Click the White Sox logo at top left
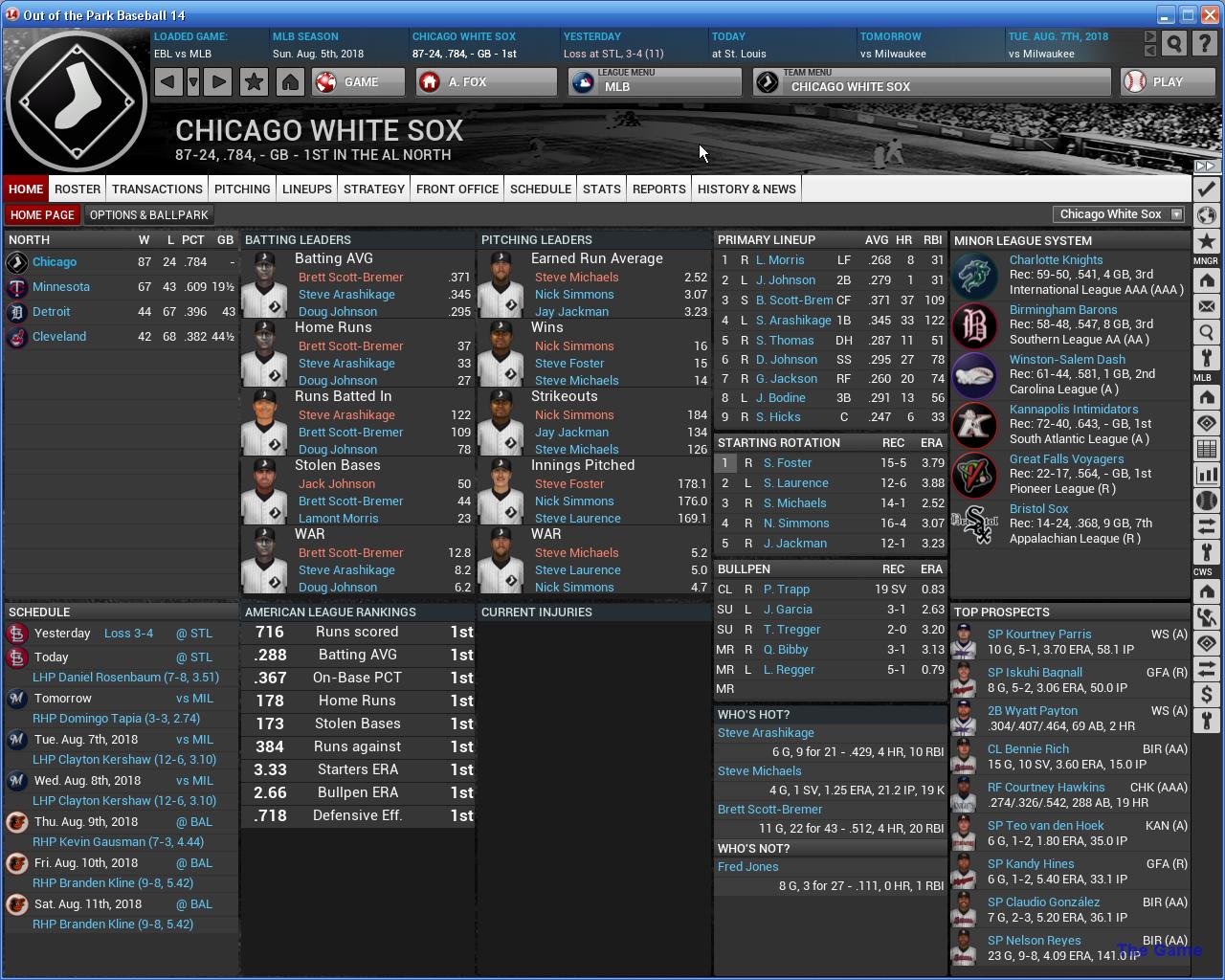The height and width of the screenshot is (980, 1225). [x=77, y=100]
